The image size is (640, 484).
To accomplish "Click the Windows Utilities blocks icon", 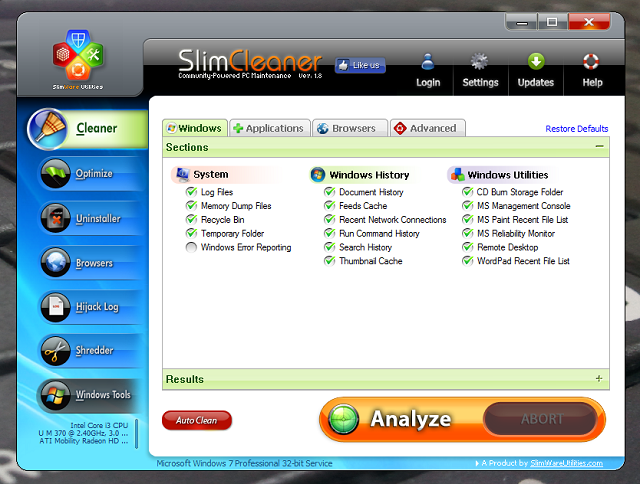I will [x=457, y=175].
